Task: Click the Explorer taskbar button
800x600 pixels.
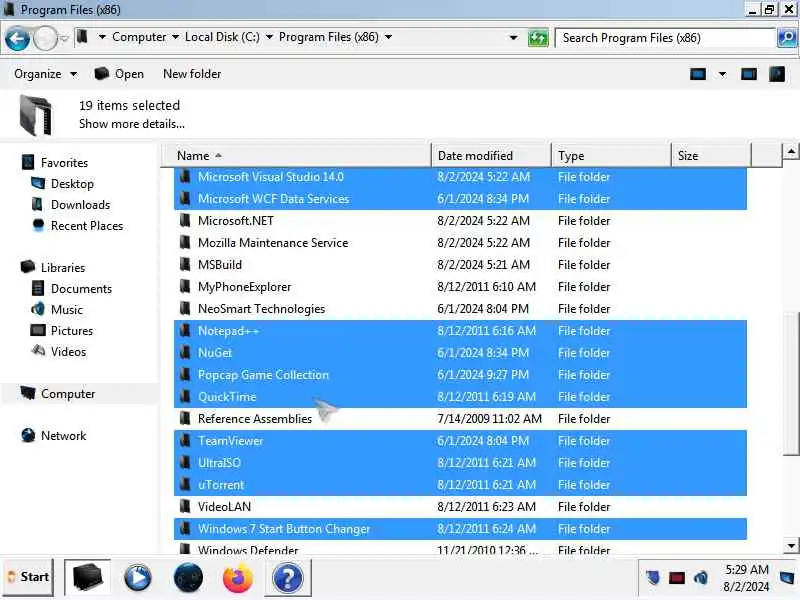Action: 87,578
